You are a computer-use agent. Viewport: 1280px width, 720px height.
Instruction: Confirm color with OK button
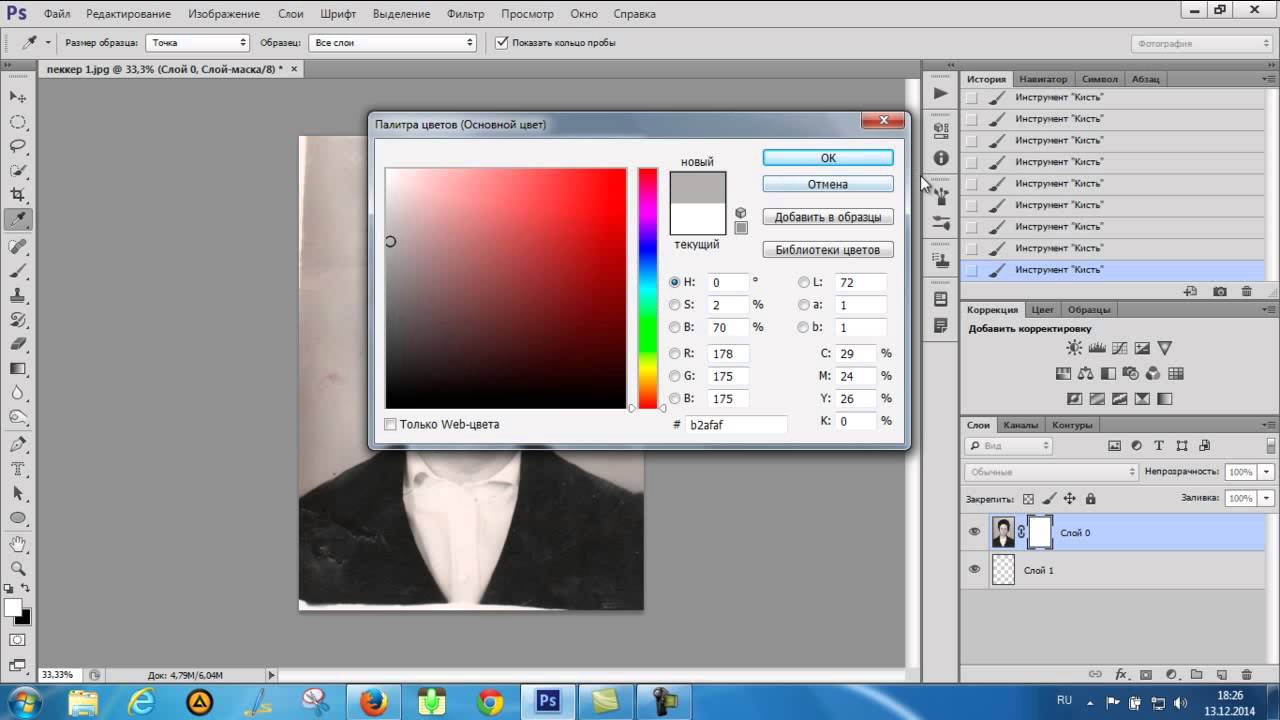[x=828, y=158]
